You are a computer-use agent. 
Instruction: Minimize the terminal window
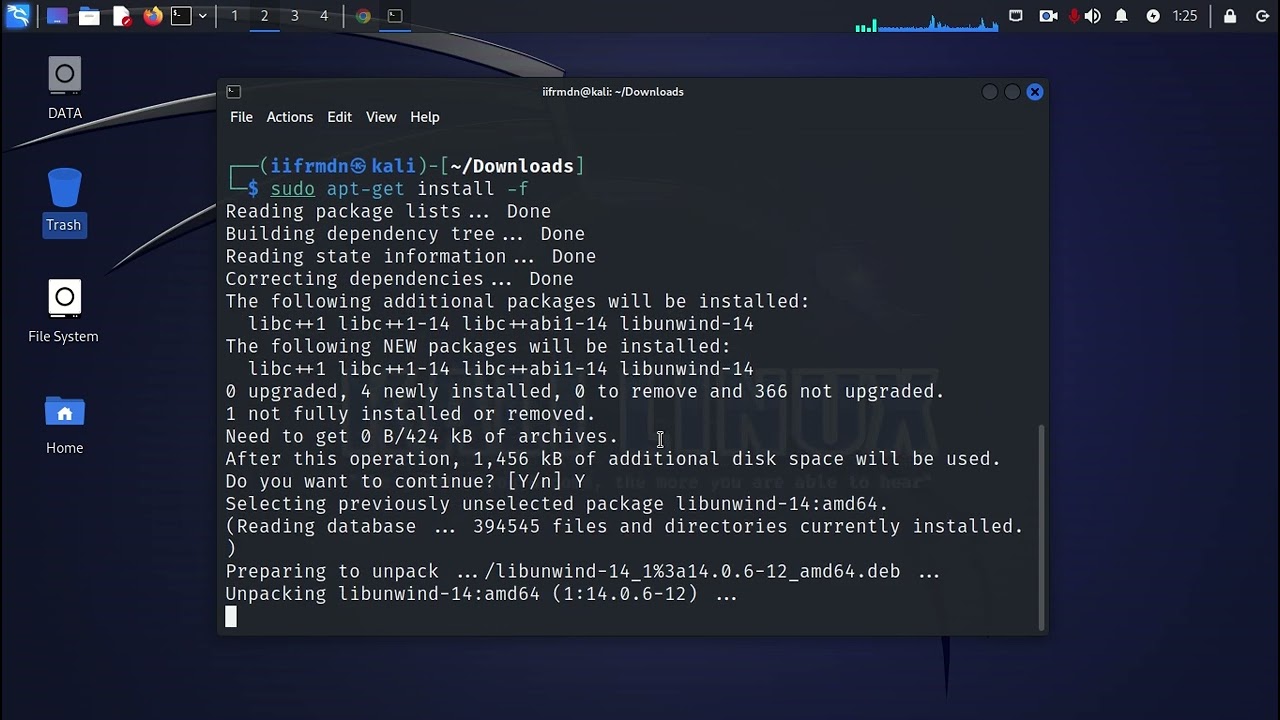[990, 92]
